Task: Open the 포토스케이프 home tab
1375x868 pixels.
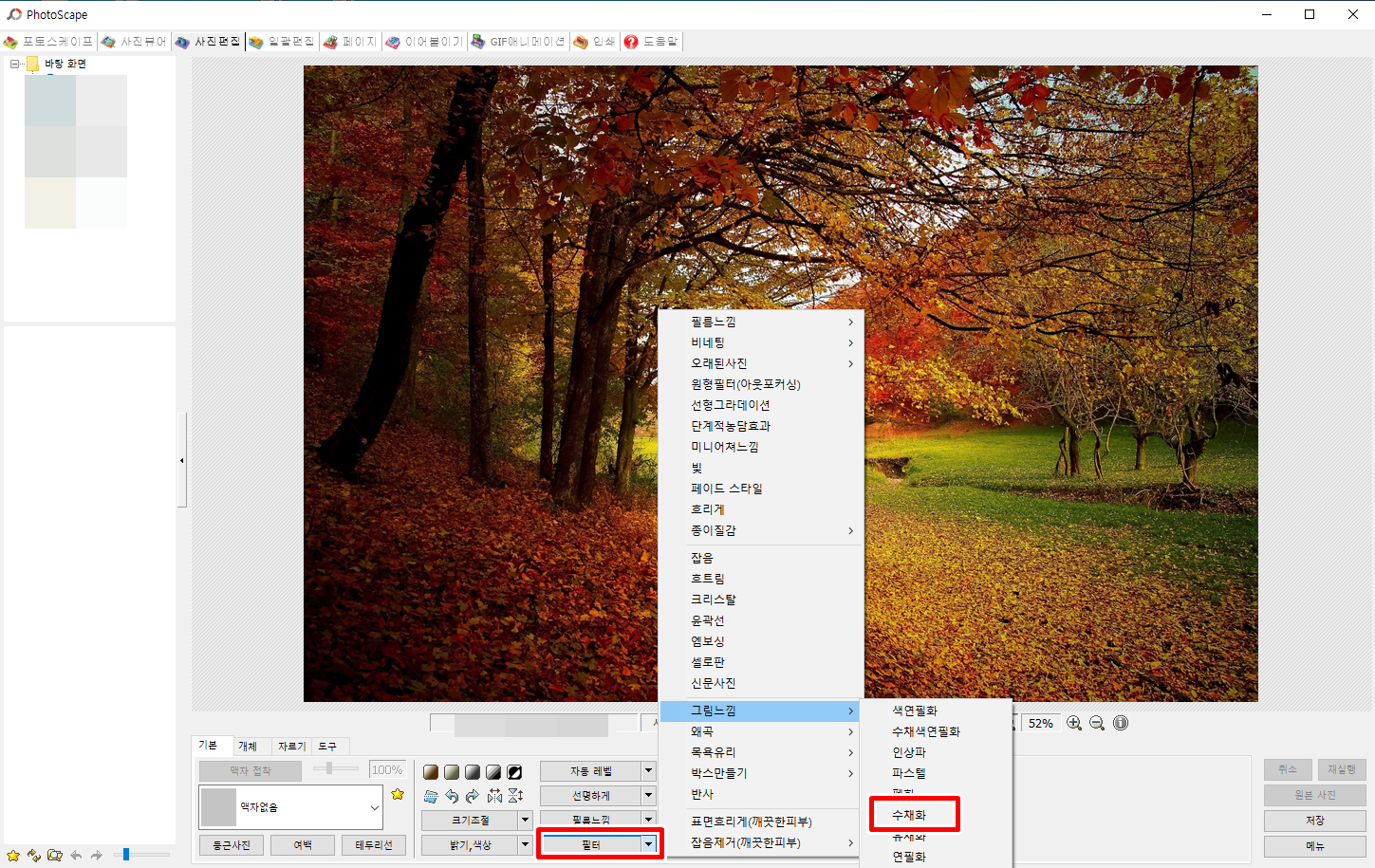Action: pos(48,42)
